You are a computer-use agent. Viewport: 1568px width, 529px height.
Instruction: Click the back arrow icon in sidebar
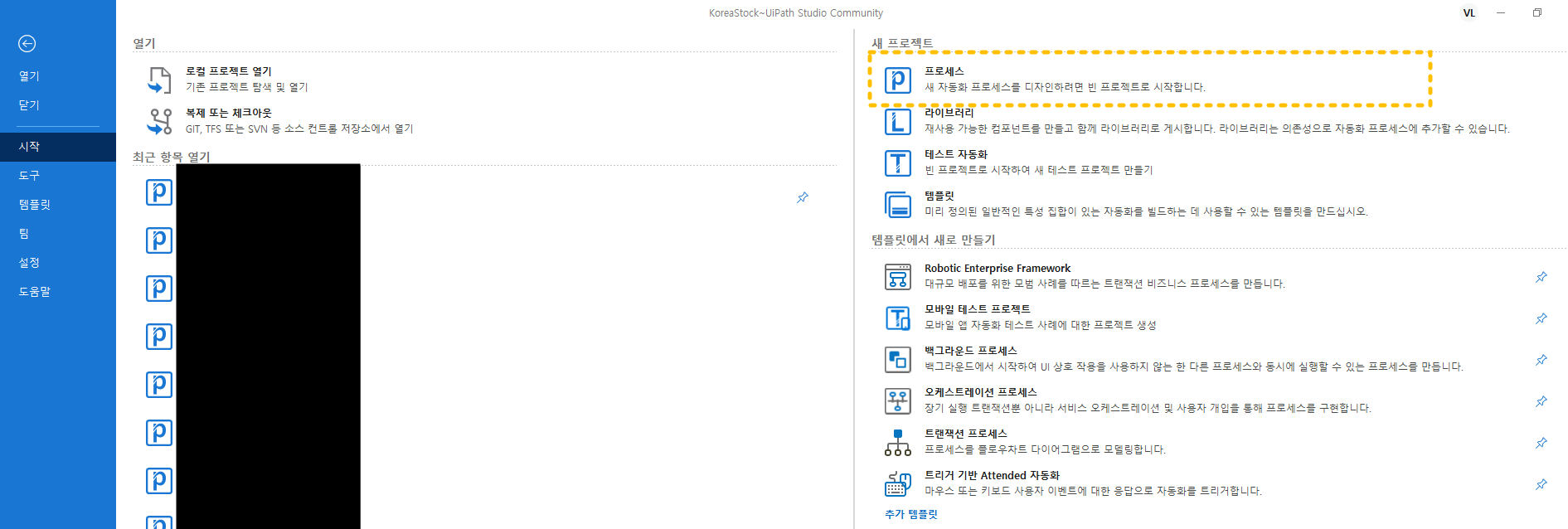[x=27, y=44]
